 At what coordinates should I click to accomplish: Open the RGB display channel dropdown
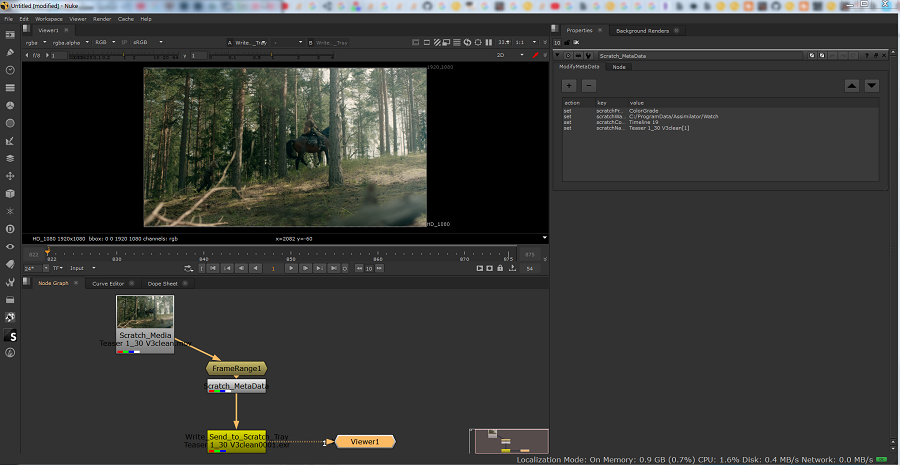[x=106, y=42]
